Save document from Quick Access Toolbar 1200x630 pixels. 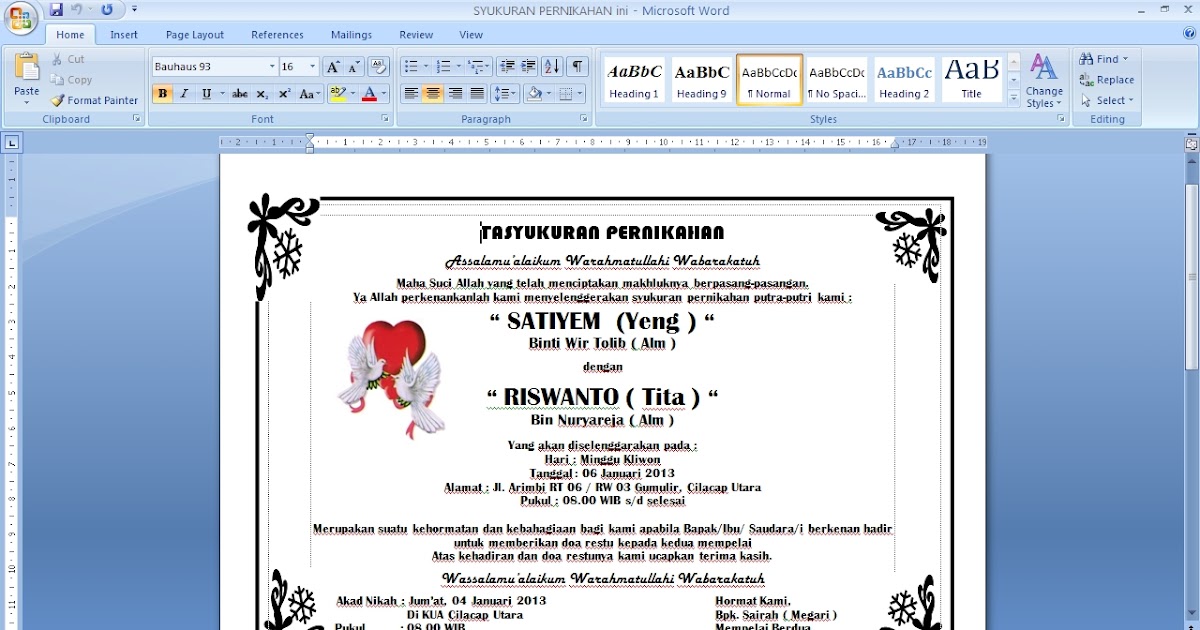56,10
